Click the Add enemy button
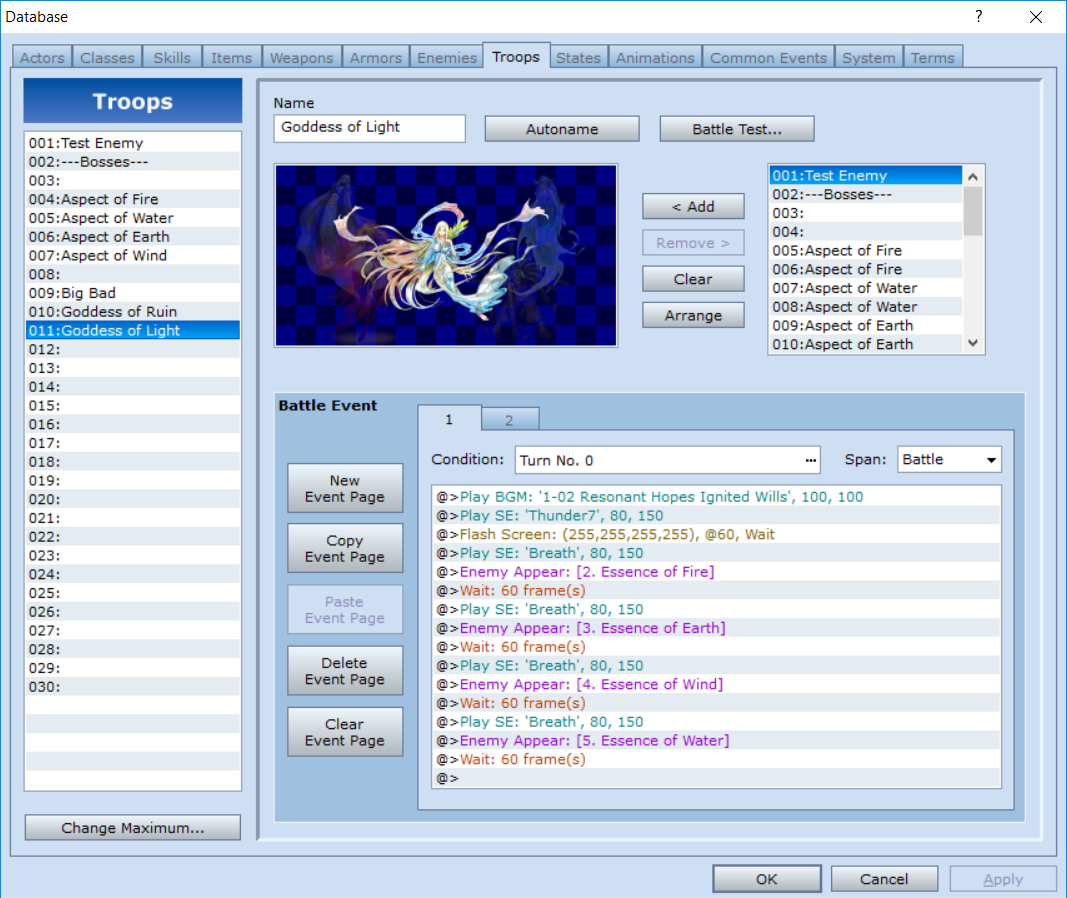The image size is (1067, 898). [693, 206]
